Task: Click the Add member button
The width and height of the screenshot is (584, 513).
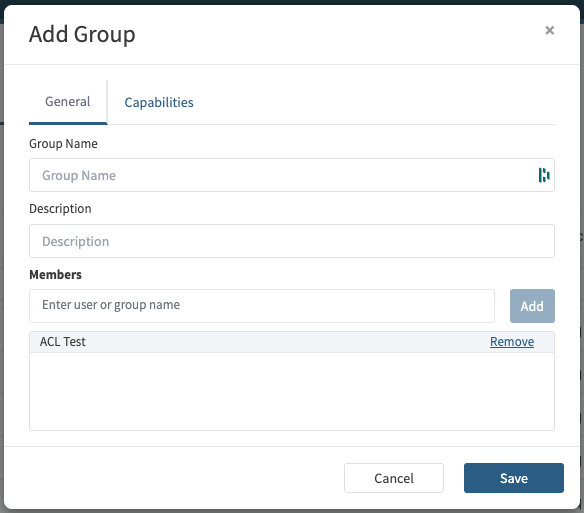Action: [532, 305]
